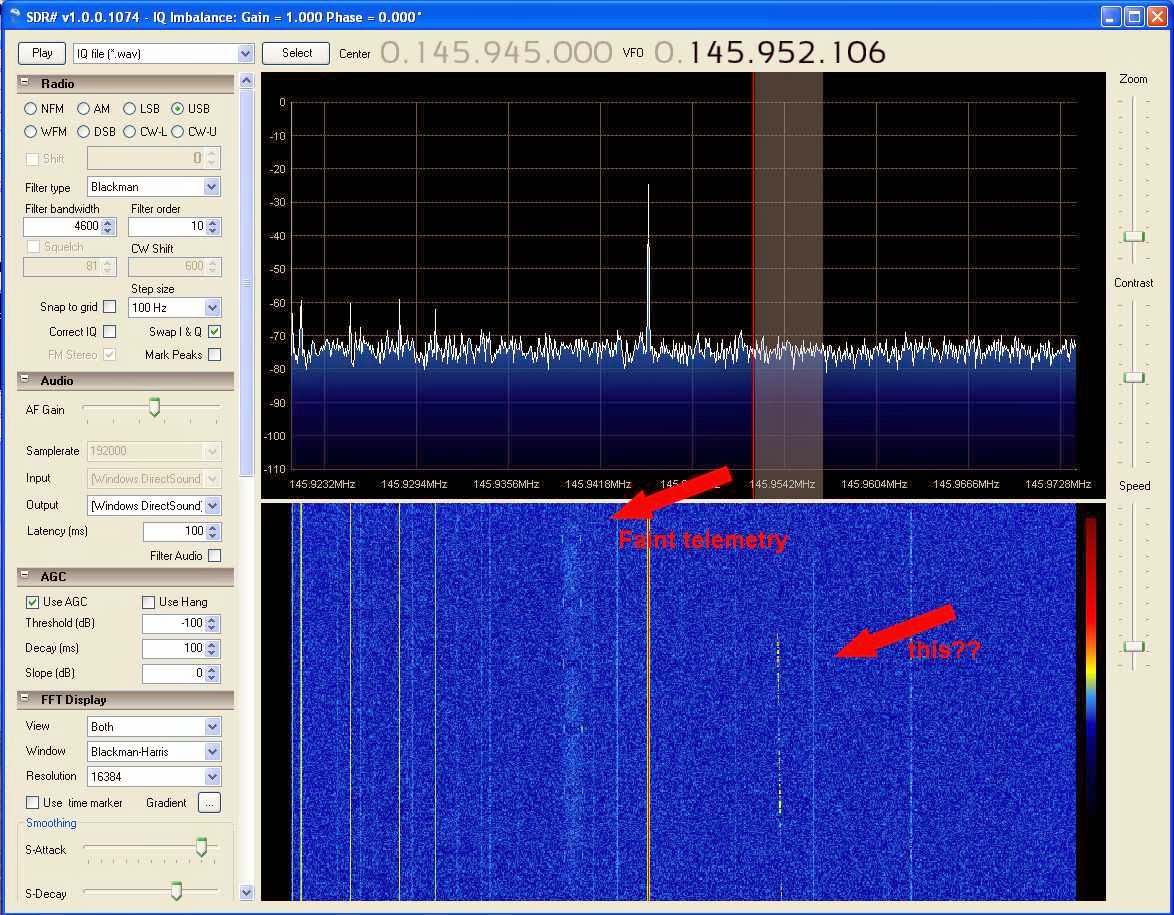Open the Filter type Blackman dropdown

(x=211, y=187)
